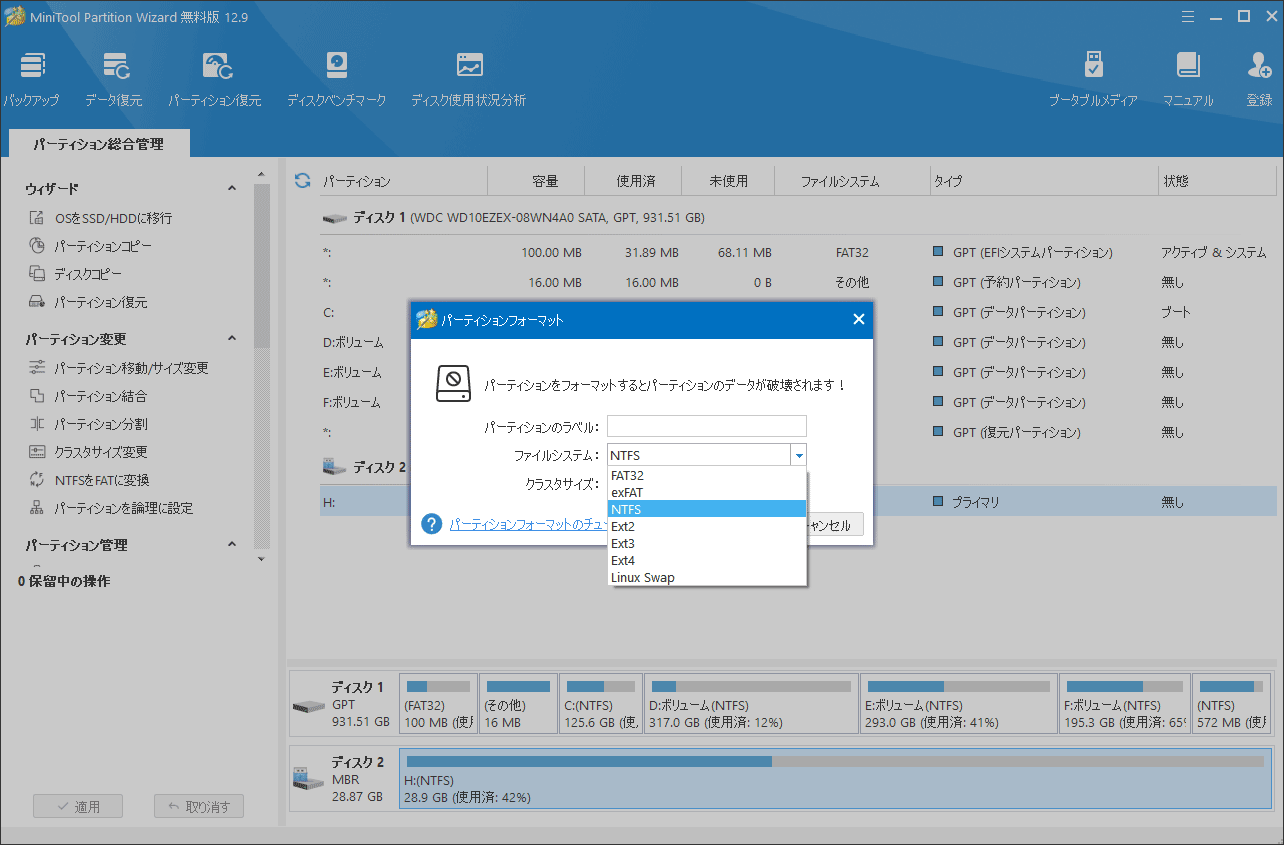Select the (FAT32) 100 MB block in disk map
Screen dimensions: 1284x845
[x=437, y=703]
